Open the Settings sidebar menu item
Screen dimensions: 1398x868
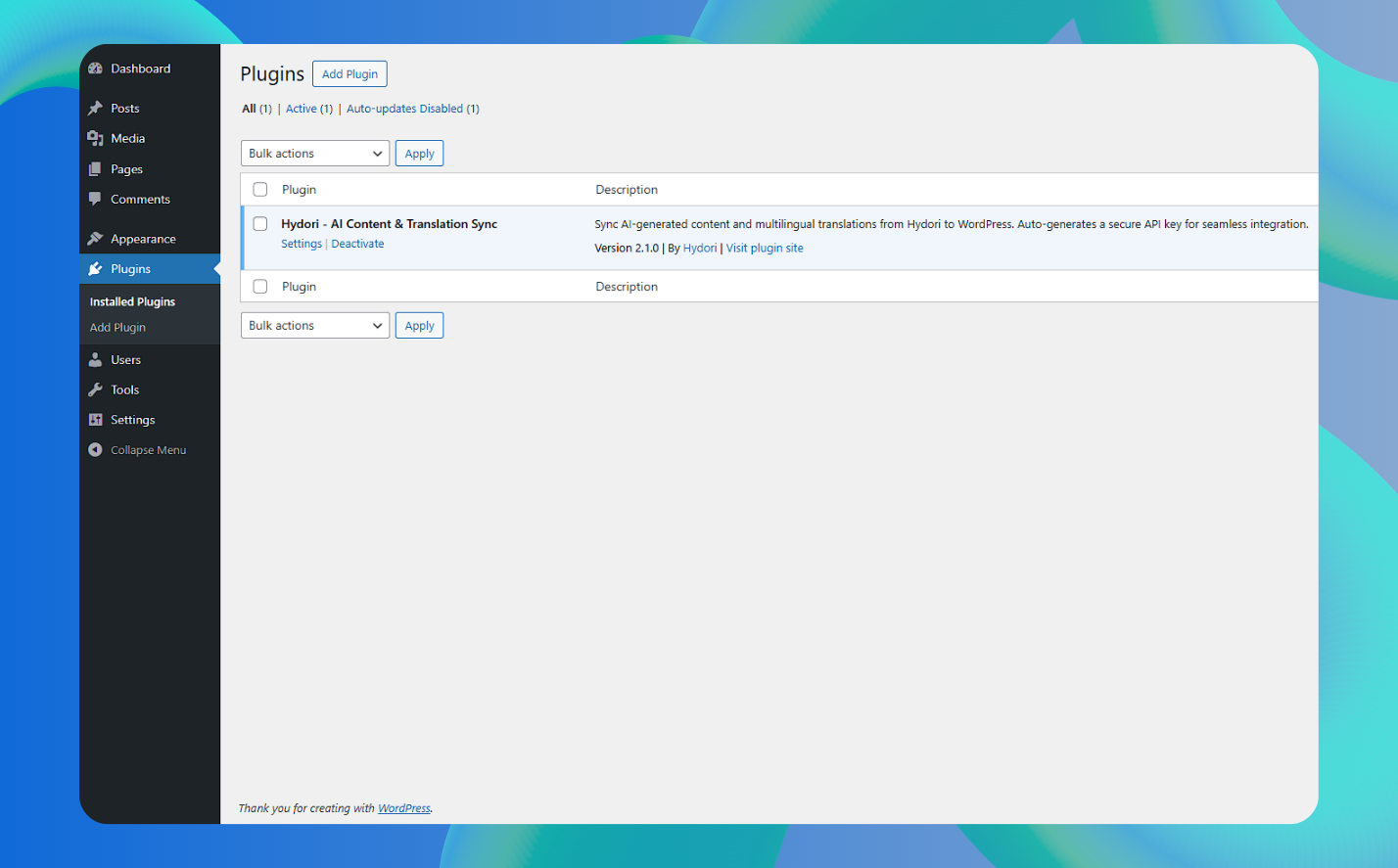150,420
